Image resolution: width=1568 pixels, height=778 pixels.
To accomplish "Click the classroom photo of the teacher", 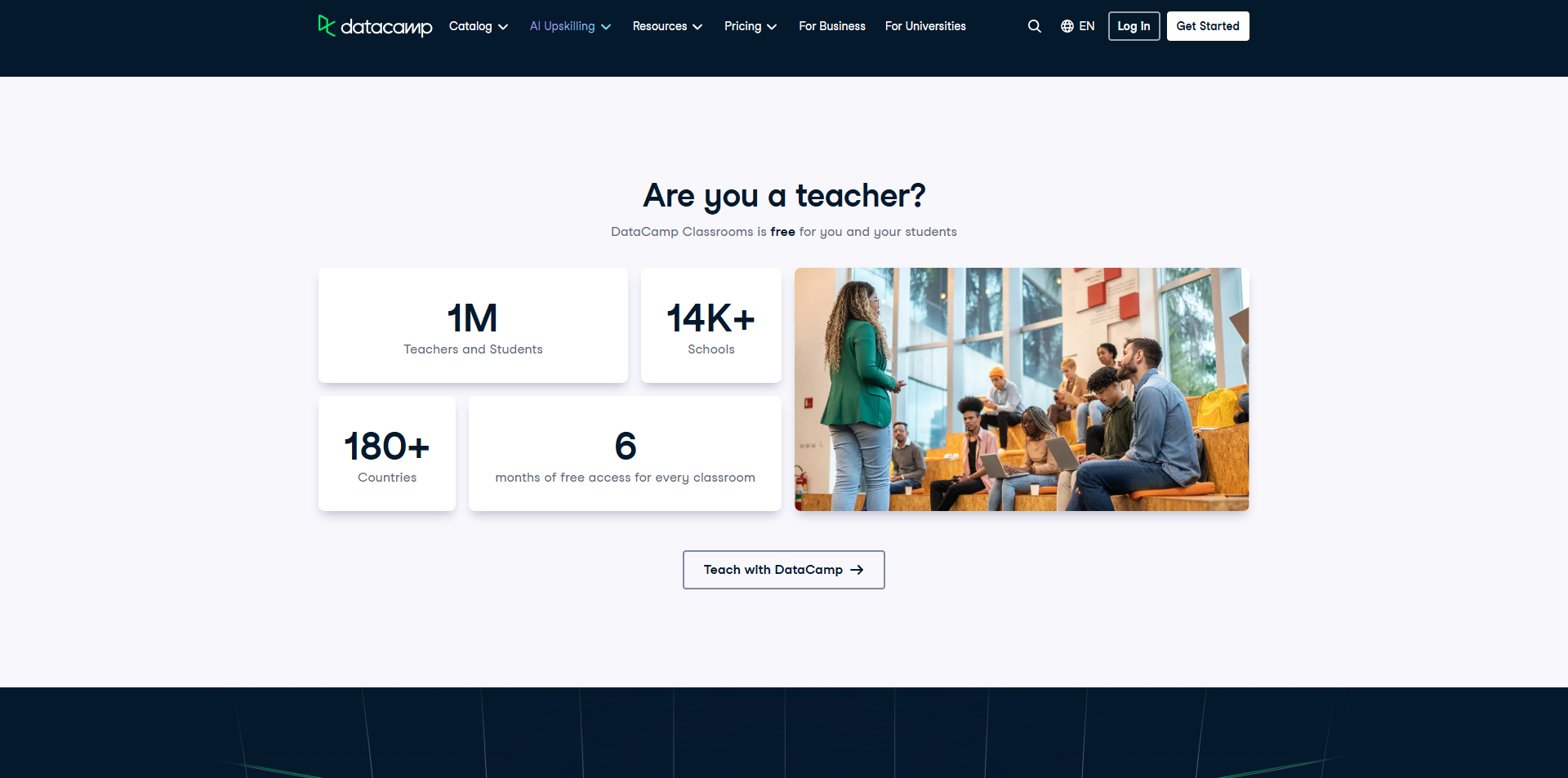I will [x=1021, y=389].
